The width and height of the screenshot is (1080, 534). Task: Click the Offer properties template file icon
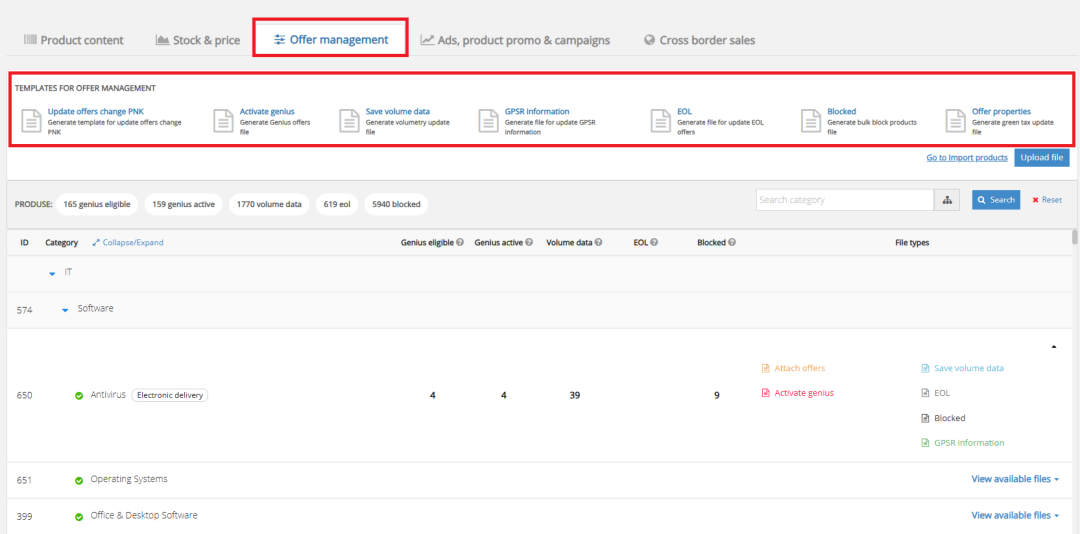point(955,121)
